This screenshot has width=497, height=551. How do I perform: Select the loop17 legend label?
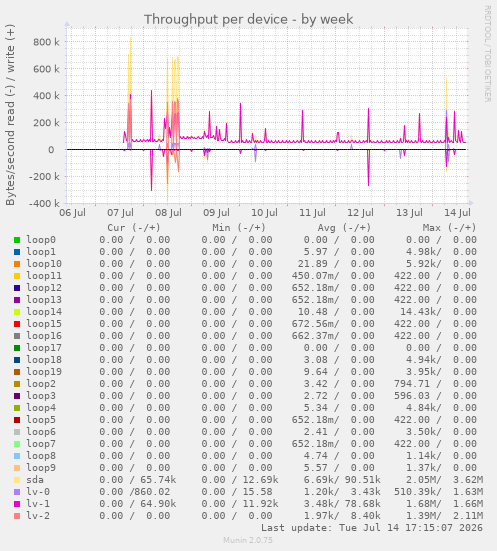pyautogui.click(x=44, y=348)
